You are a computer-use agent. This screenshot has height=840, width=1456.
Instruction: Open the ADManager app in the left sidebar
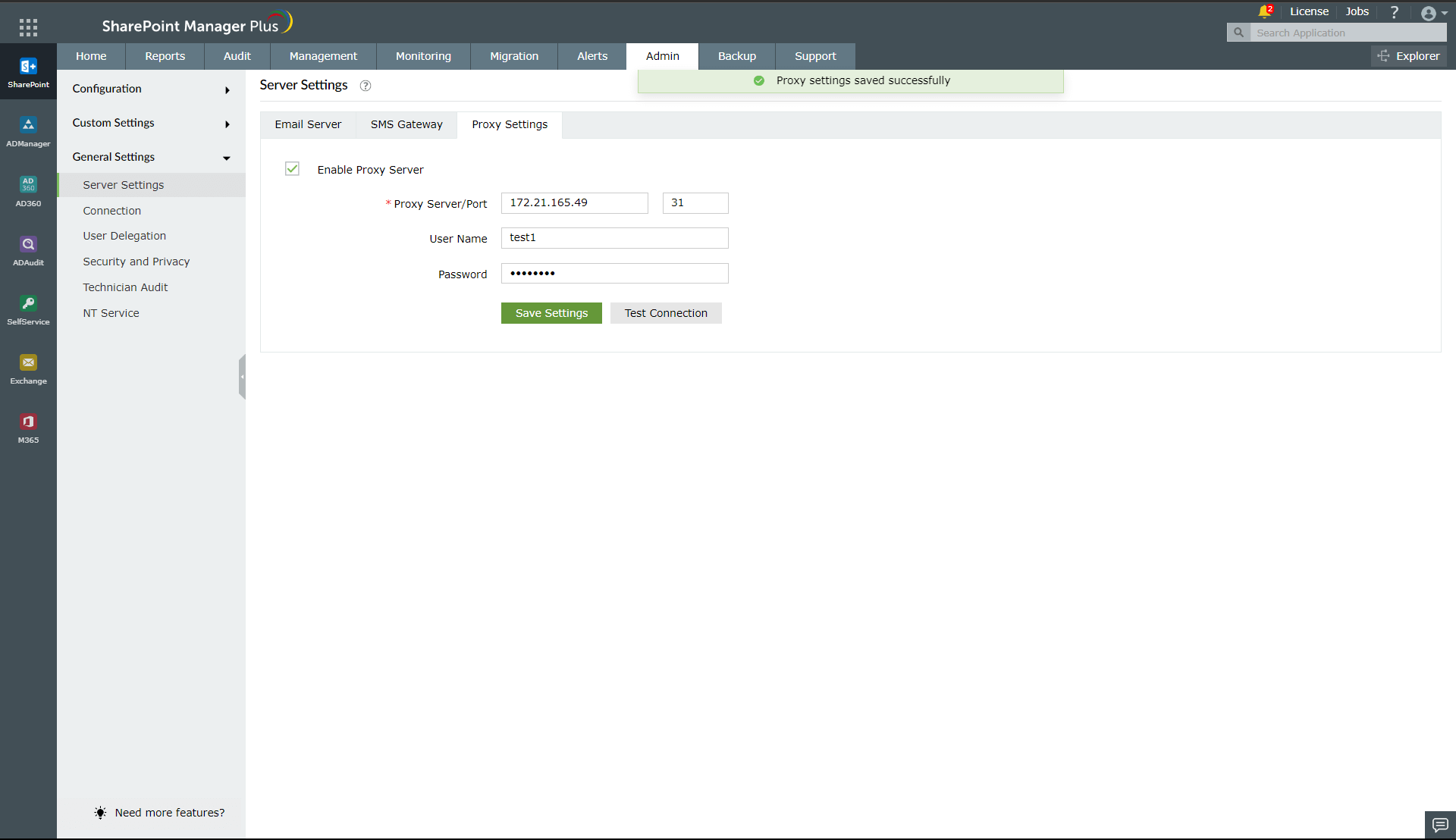28,130
